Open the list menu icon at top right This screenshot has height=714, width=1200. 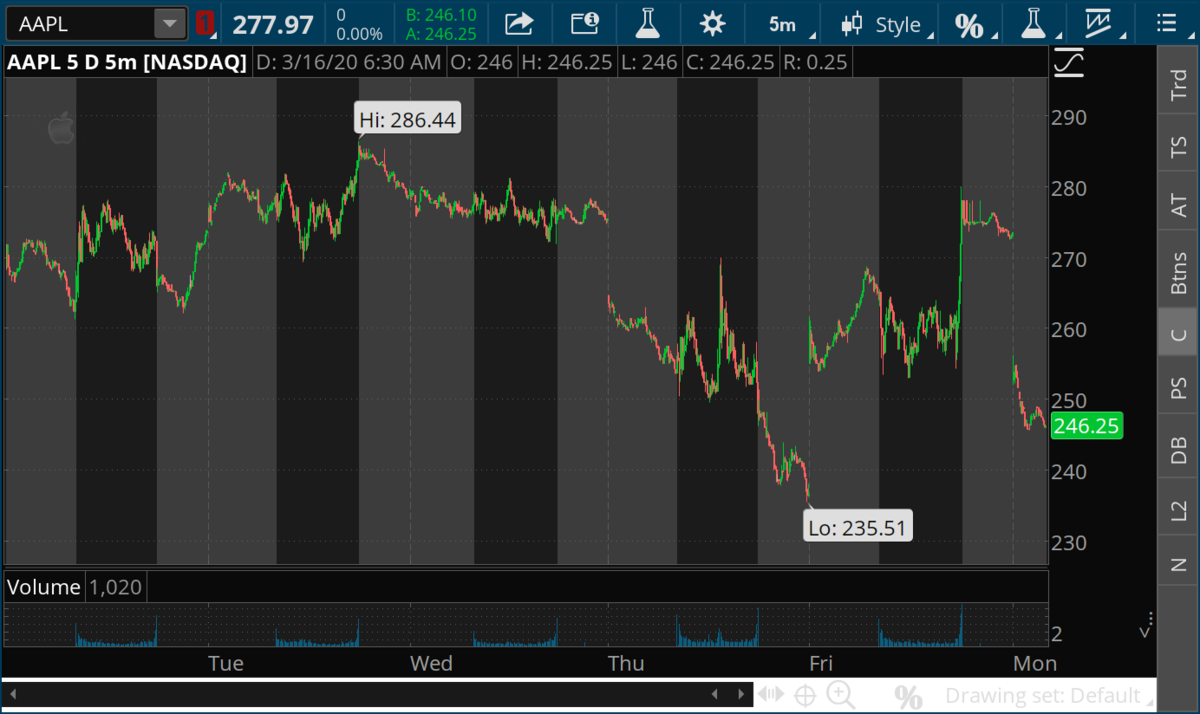(x=1165, y=24)
